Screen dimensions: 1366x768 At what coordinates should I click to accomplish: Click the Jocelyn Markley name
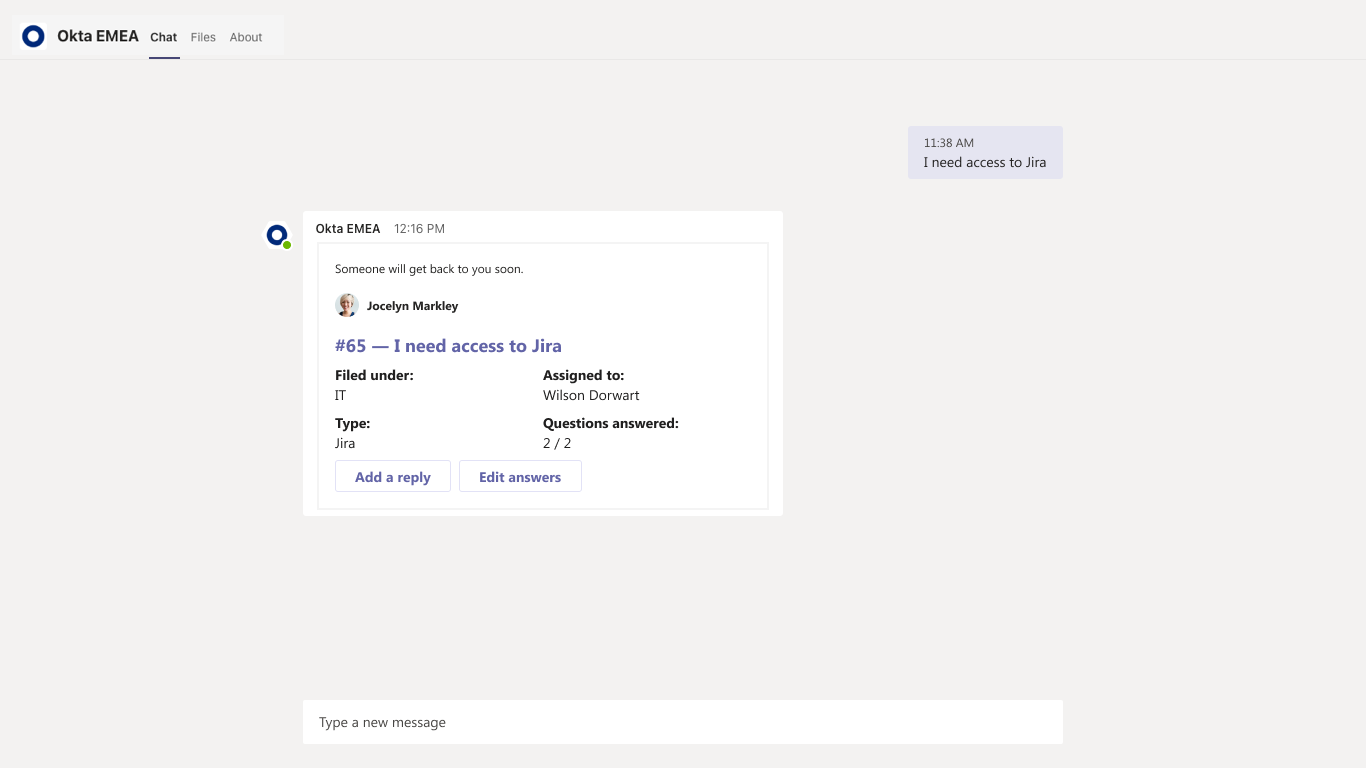tap(412, 306)
